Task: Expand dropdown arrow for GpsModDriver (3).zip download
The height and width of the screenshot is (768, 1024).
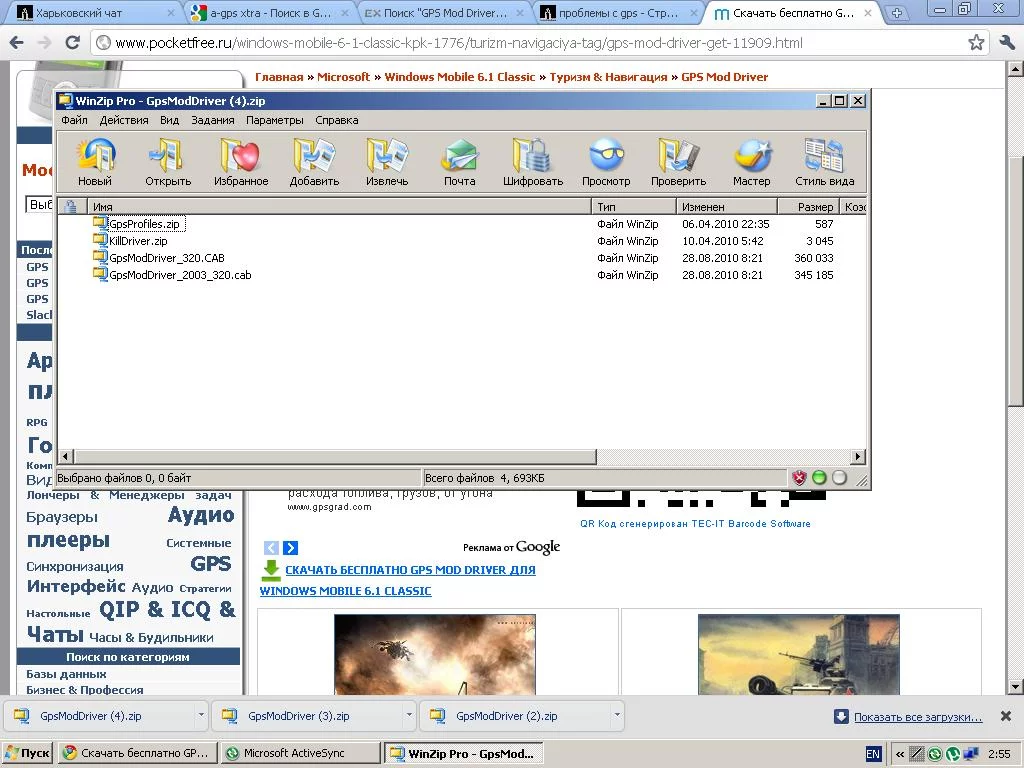Action: point(409,715)
